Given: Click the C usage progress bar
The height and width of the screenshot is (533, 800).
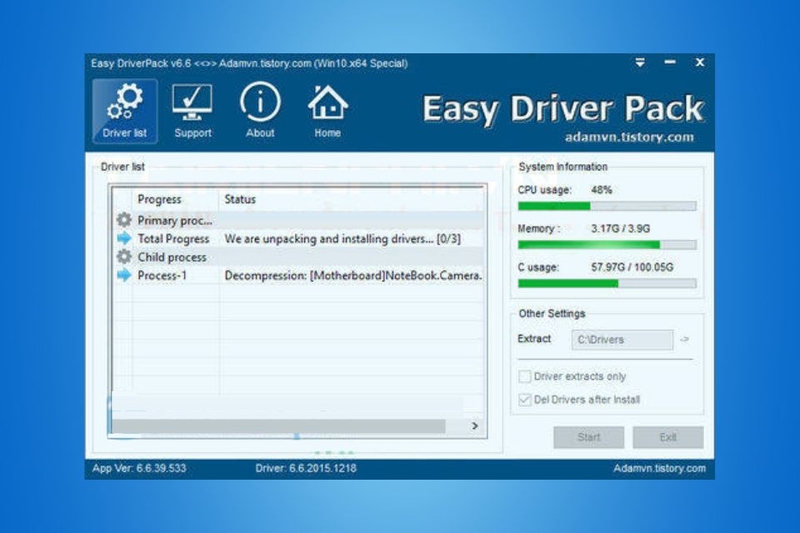Looking at the screenshot, I should tap(607, 284).
